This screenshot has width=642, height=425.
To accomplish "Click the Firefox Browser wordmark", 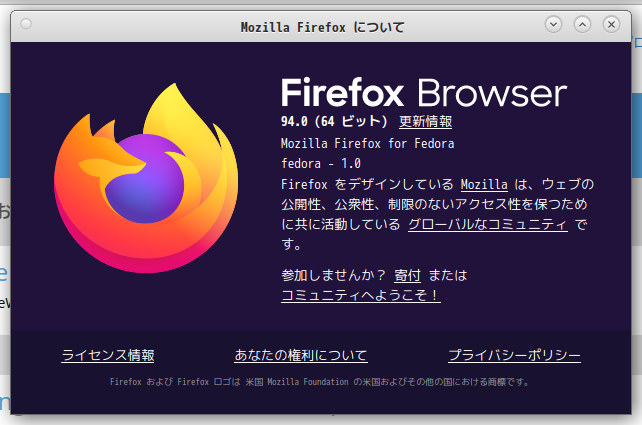I will (x=424, y=93).
